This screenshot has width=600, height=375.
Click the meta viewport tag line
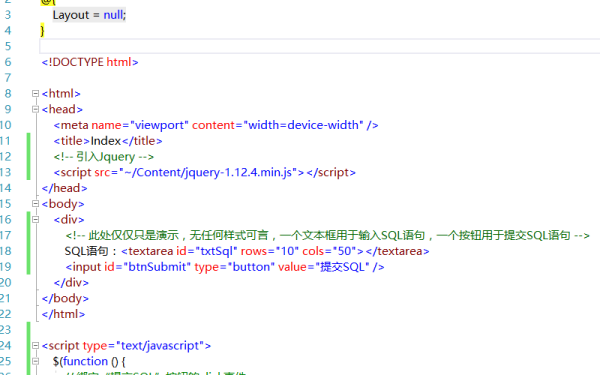(x=216, y=125)
